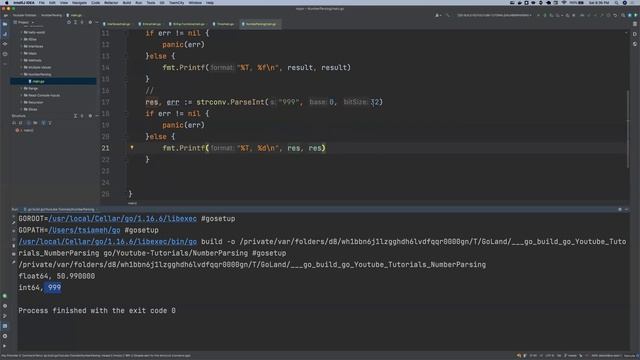Click the Search Everywhere magnifier in the toolbar

pyautogui.click(x=623, y=16)
